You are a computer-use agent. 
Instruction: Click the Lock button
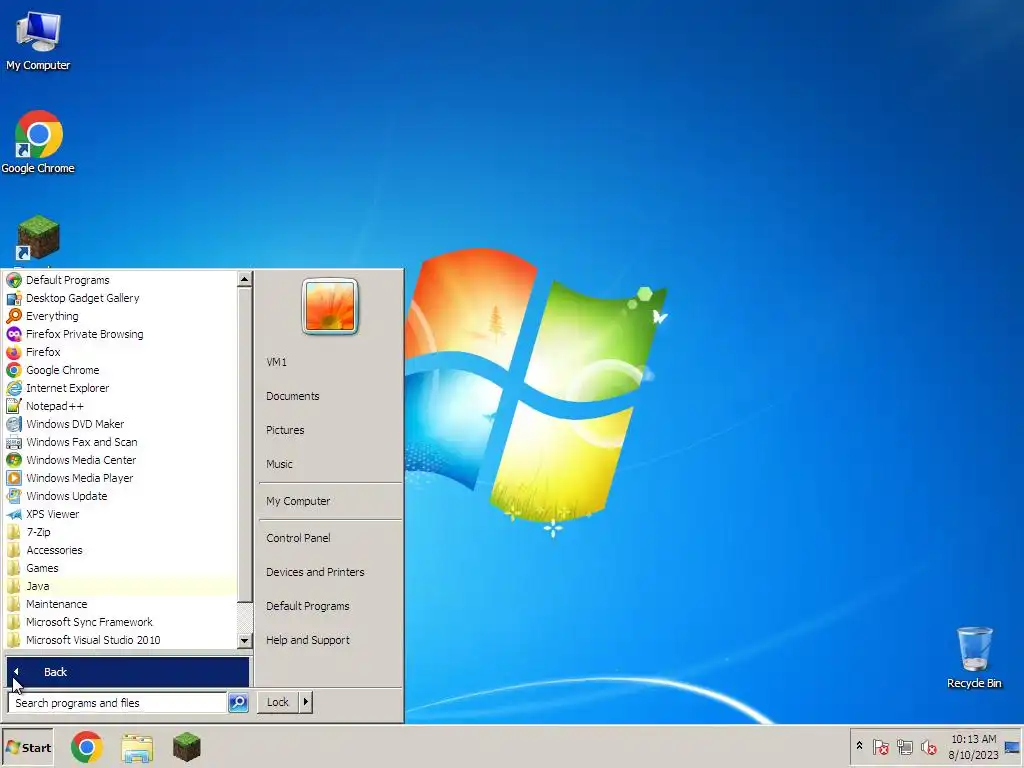click(x=278, y=702)
